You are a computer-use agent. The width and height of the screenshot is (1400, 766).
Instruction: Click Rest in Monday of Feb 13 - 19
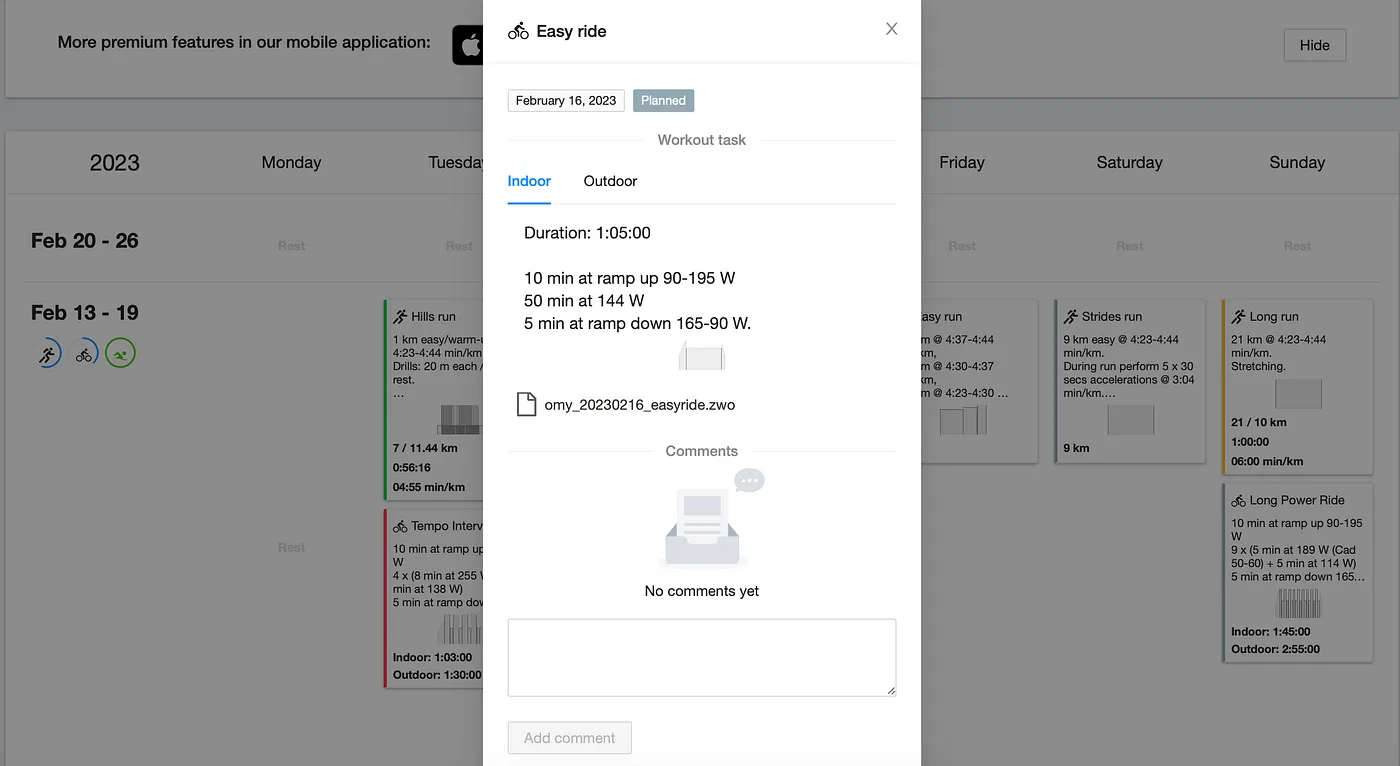click(291, 547)
